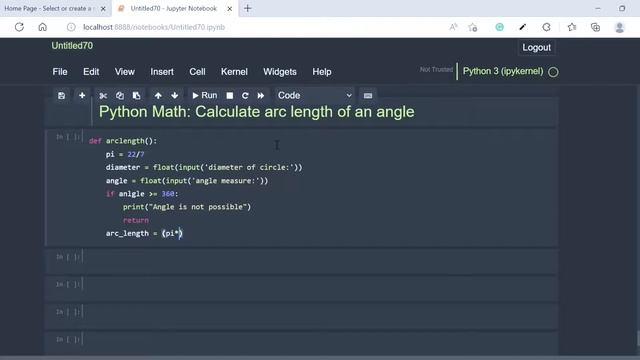
Task: Refresh the page in browser
Action: click(19, 27)
